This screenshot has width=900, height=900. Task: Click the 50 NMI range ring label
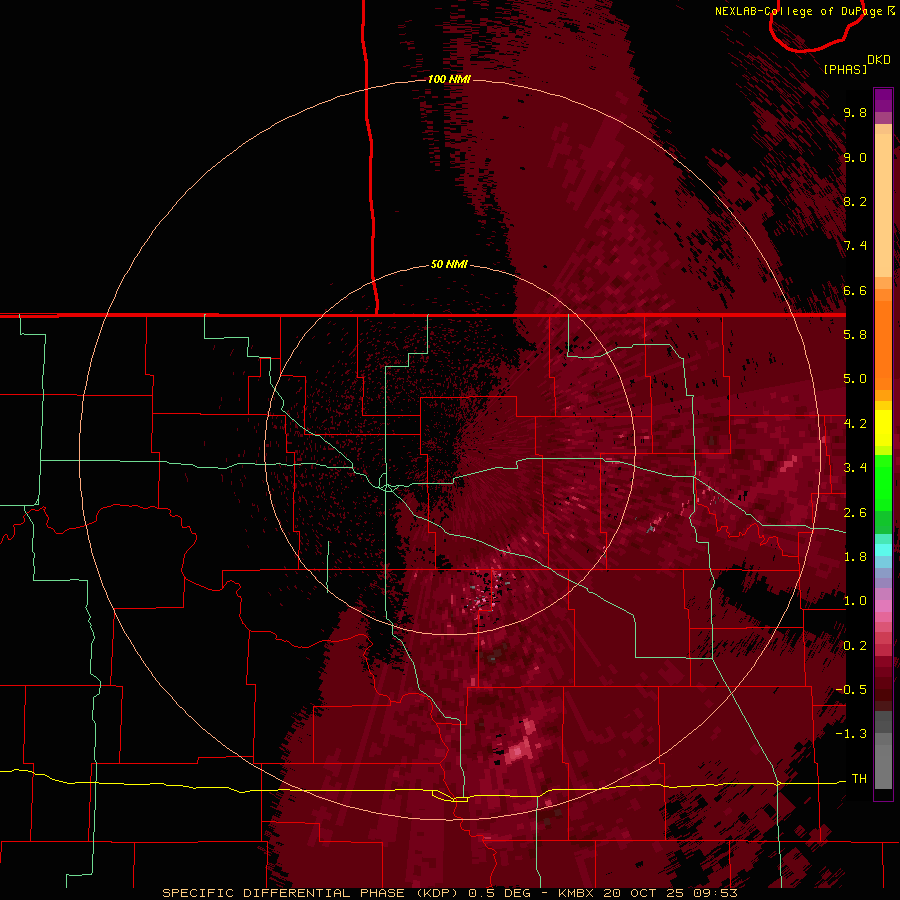pyautogui.click(x=449, y=264)
